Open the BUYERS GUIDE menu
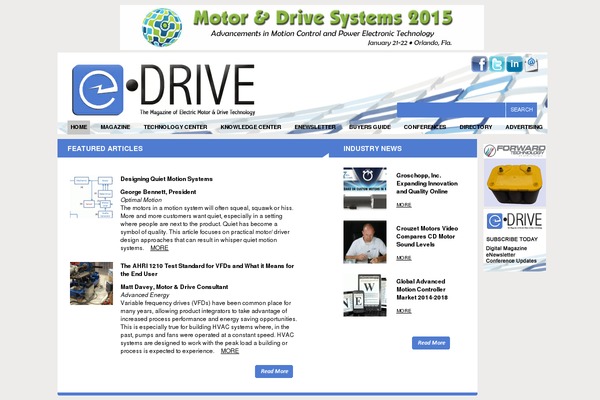 370,127
